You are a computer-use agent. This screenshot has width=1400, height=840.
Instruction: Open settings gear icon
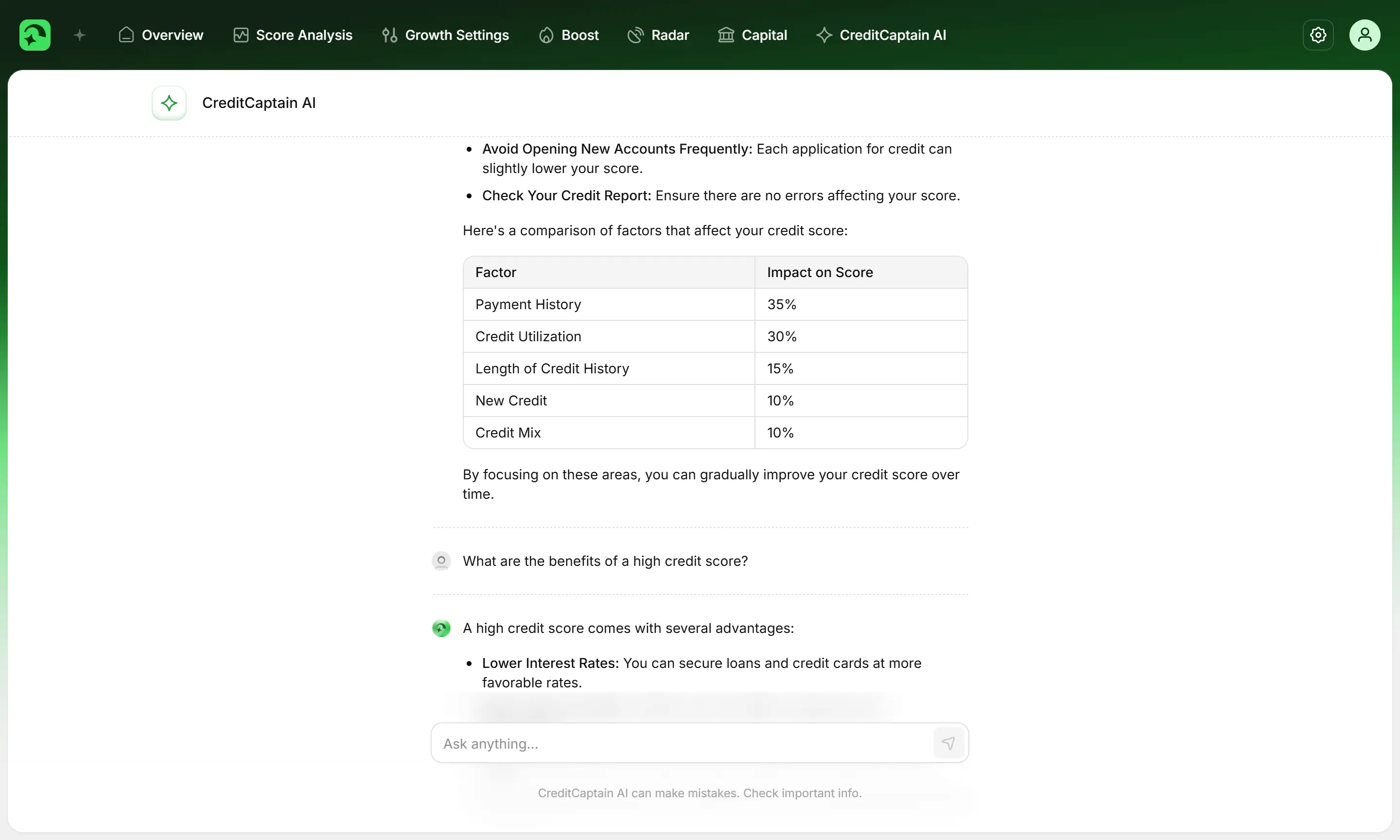[1318, 35]
